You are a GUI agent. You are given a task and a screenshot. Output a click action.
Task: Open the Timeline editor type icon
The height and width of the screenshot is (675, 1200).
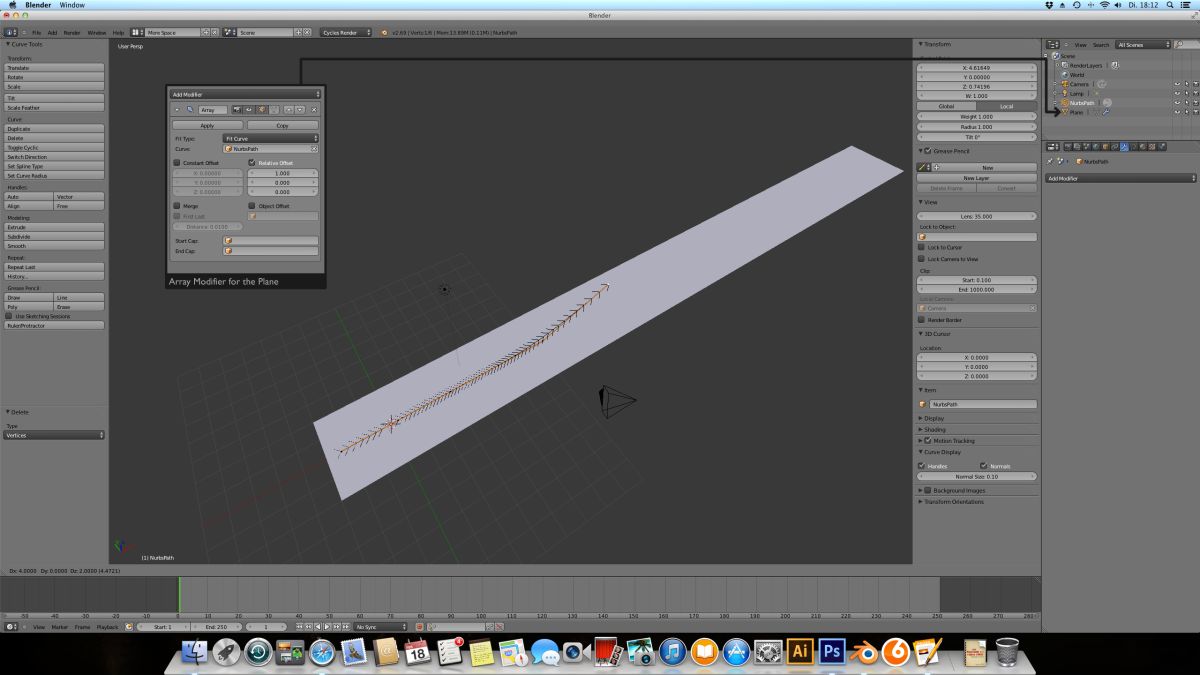[x=11, y=626]
